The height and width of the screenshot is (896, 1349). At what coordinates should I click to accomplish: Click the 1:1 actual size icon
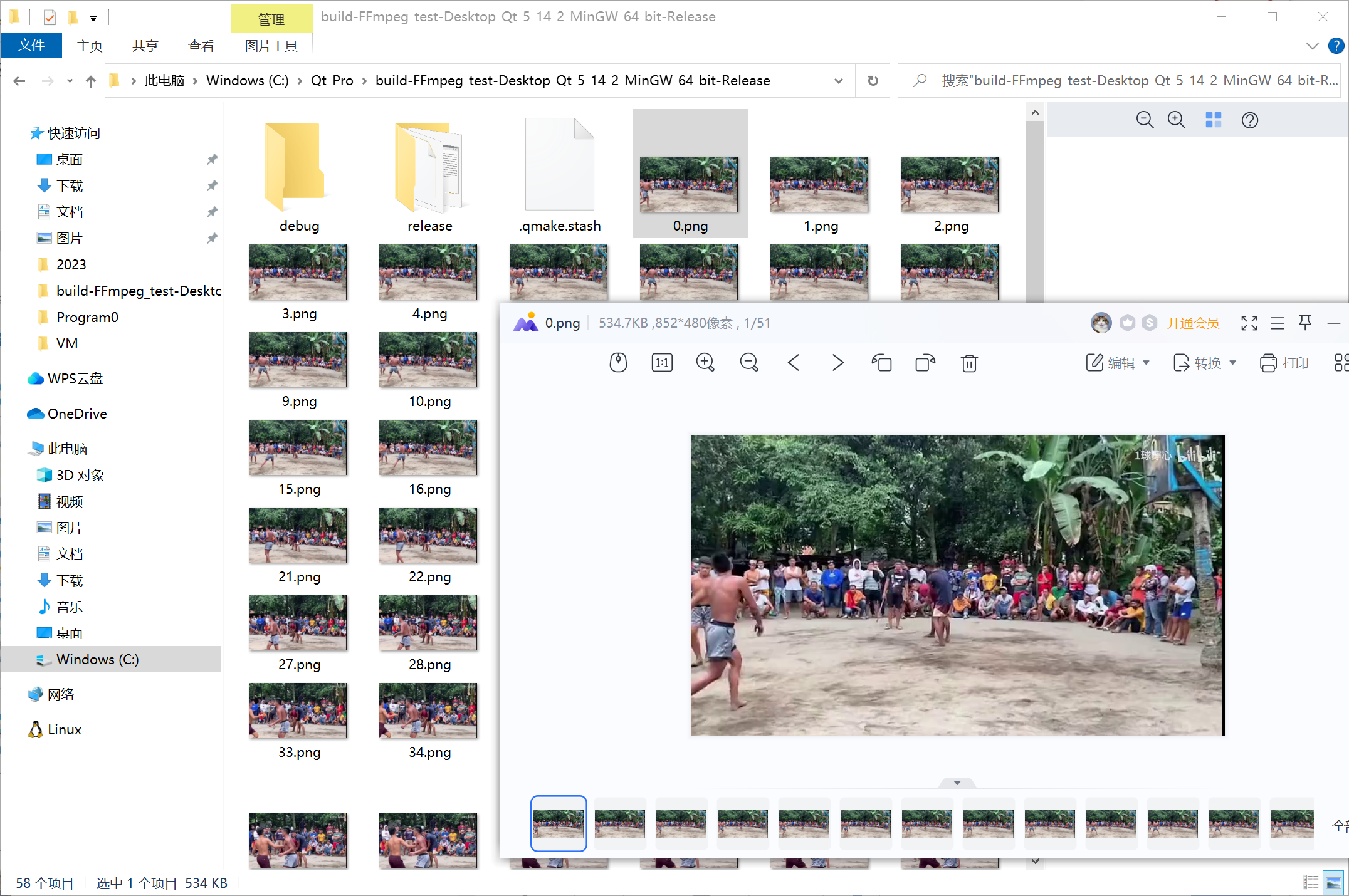(x=662, y=363)
